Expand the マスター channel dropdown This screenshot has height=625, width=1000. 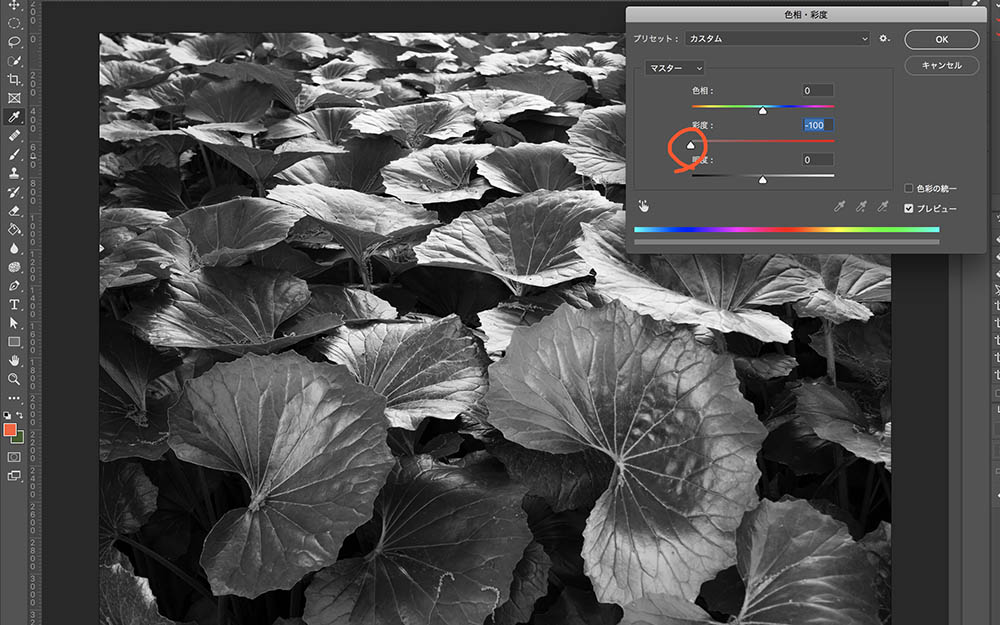pyautogui.click(x=674, y=68)
